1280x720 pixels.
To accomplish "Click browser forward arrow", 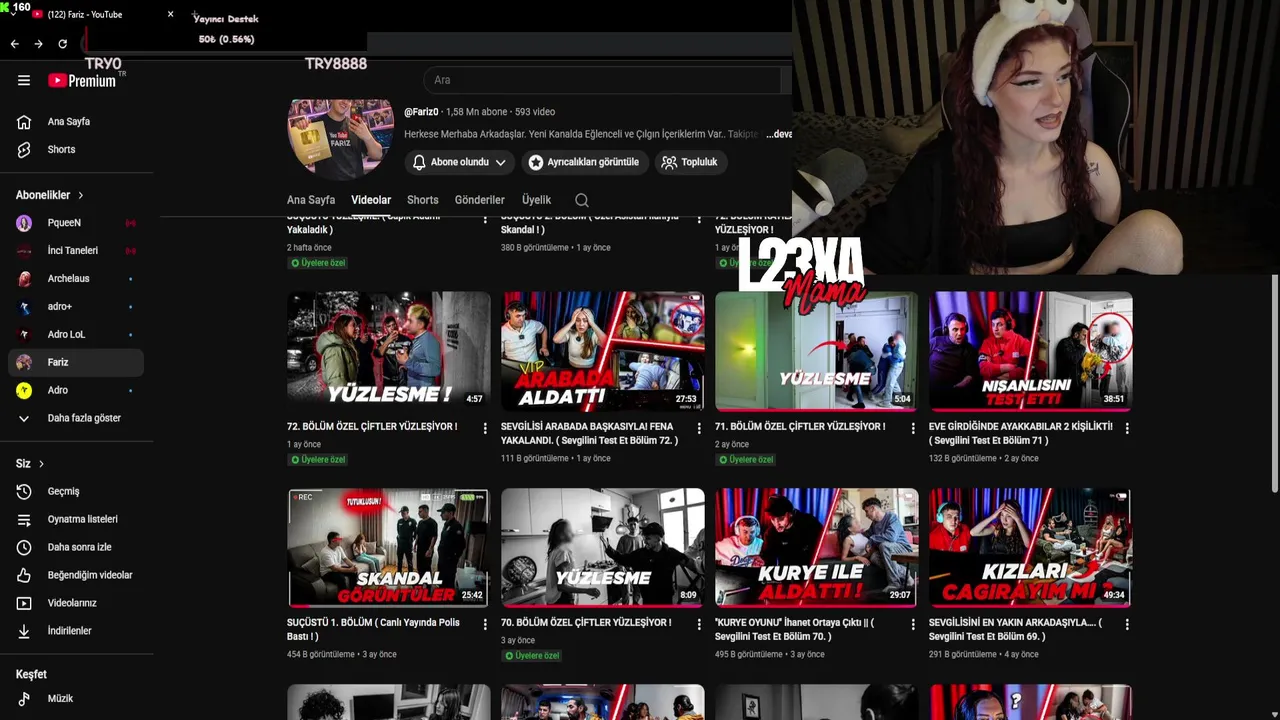I will coord(38,44).
